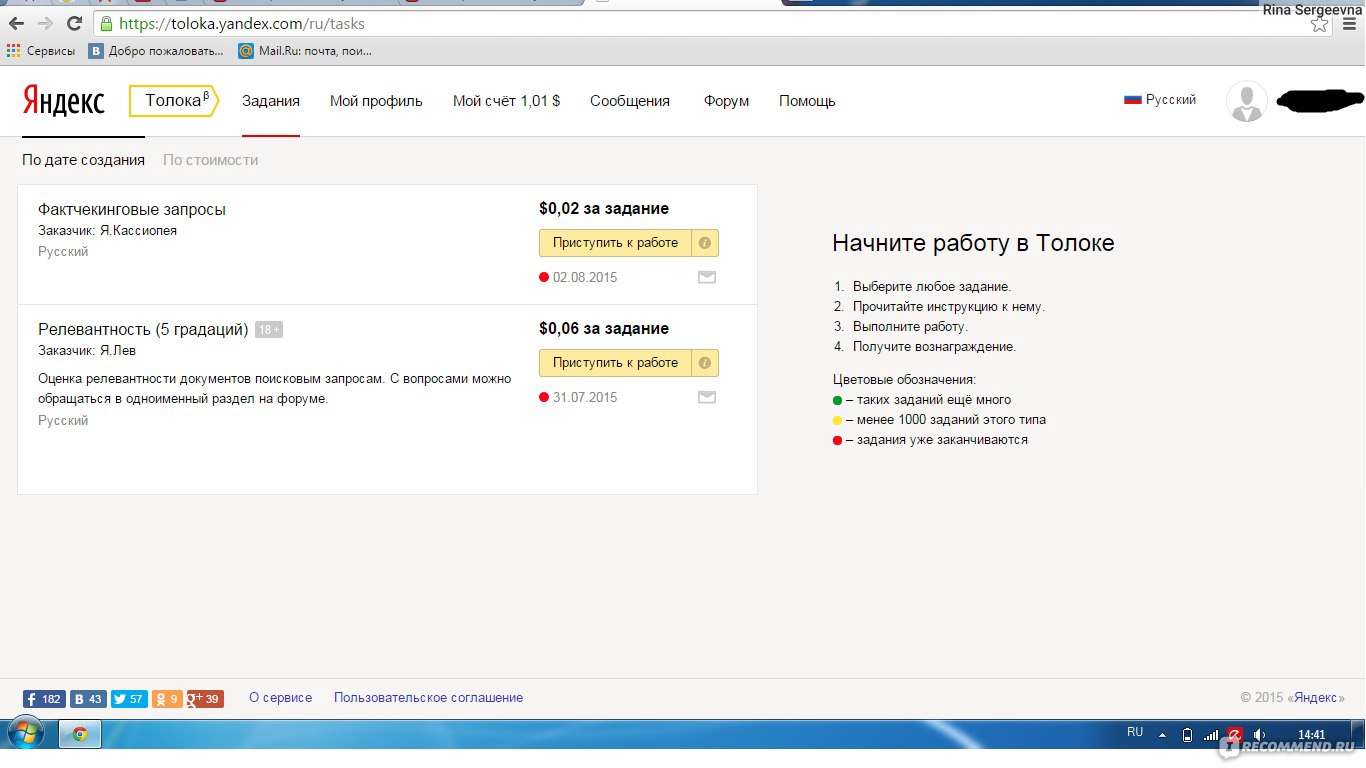
Task: Click the volume icon in system tray
Action: coord(1259,734)
